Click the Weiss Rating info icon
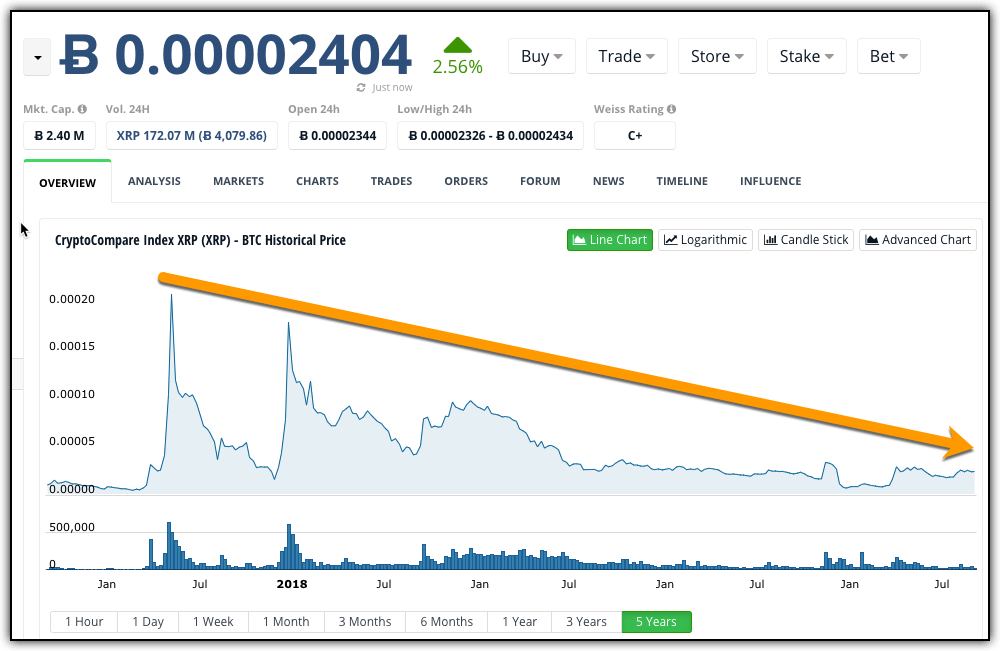The image size is (1000, 651). pos(672,109)
